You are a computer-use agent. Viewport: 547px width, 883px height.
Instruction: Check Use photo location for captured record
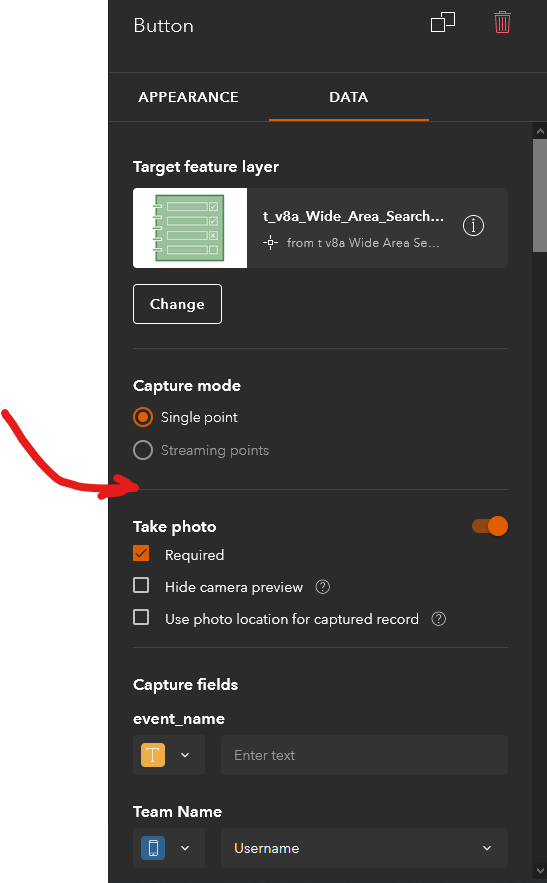point(141,617)
